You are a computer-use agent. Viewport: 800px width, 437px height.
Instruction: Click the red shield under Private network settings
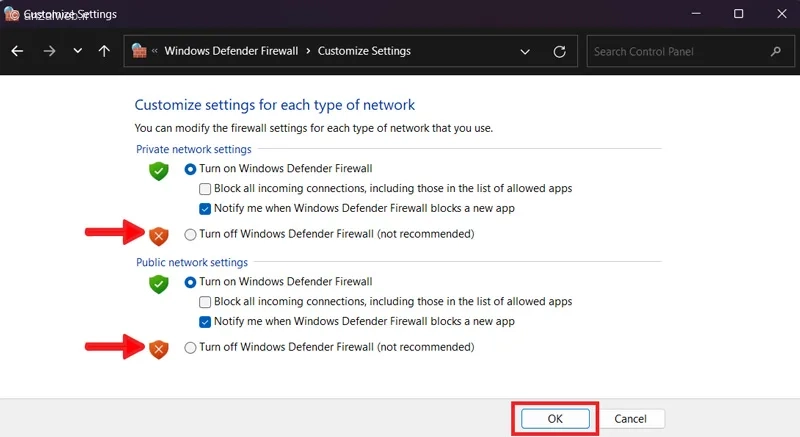click(x=158, y=235)
